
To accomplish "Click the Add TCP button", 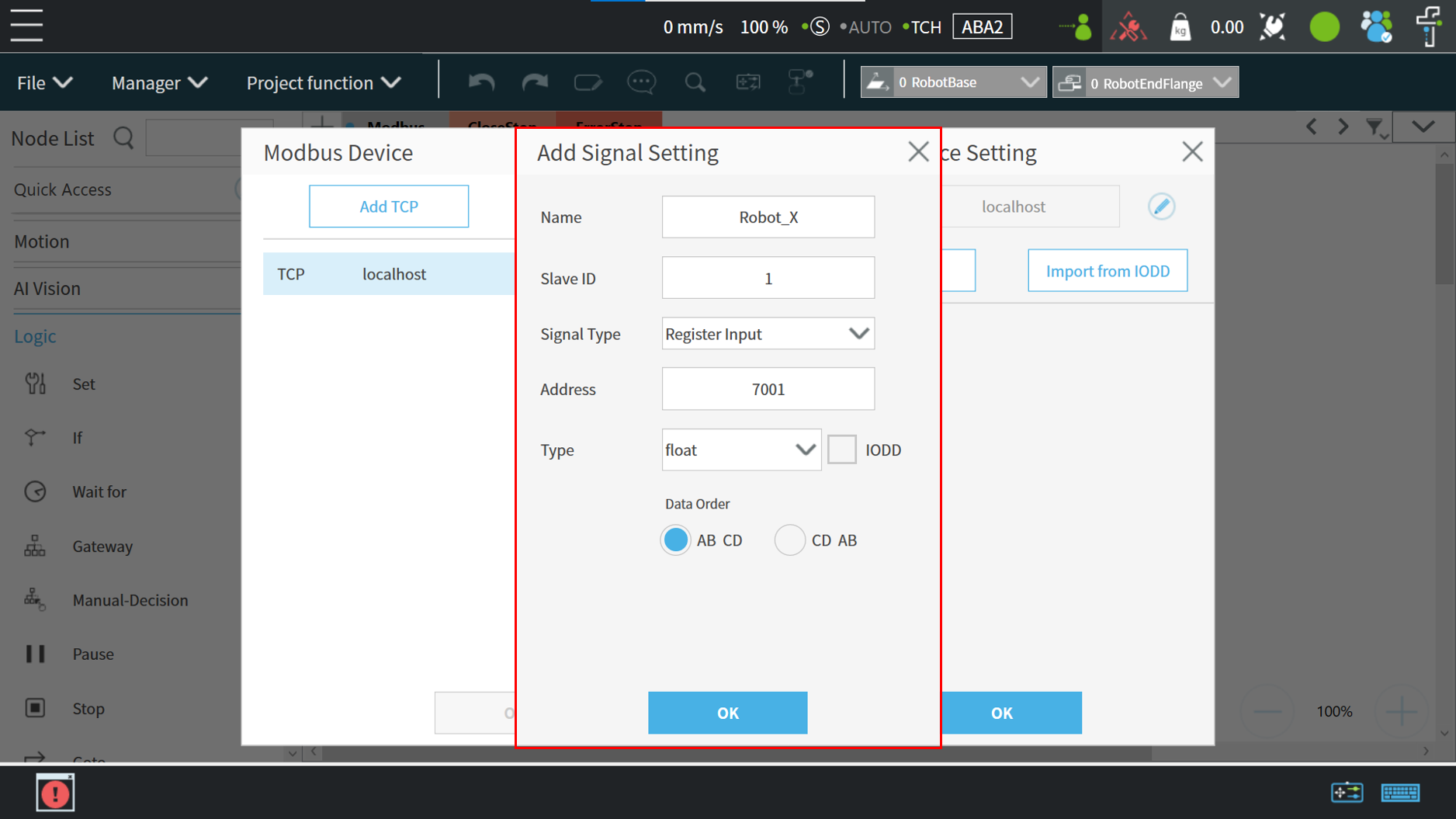I will (389, 206).
